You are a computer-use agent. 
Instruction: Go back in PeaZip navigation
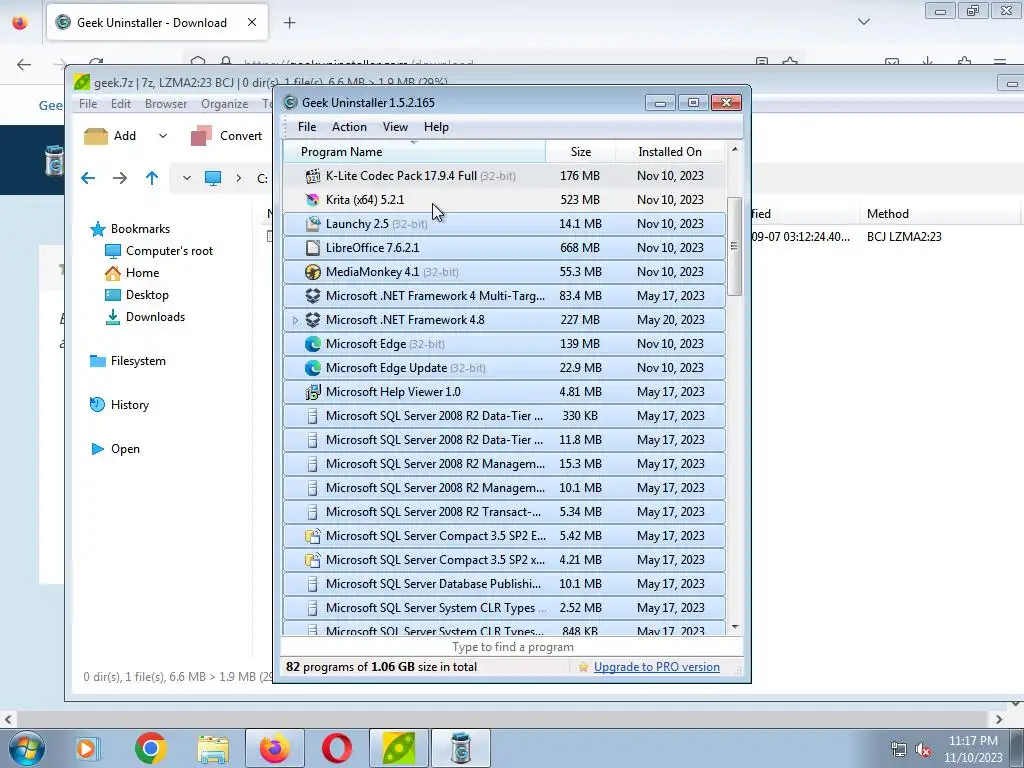[88, 178]
